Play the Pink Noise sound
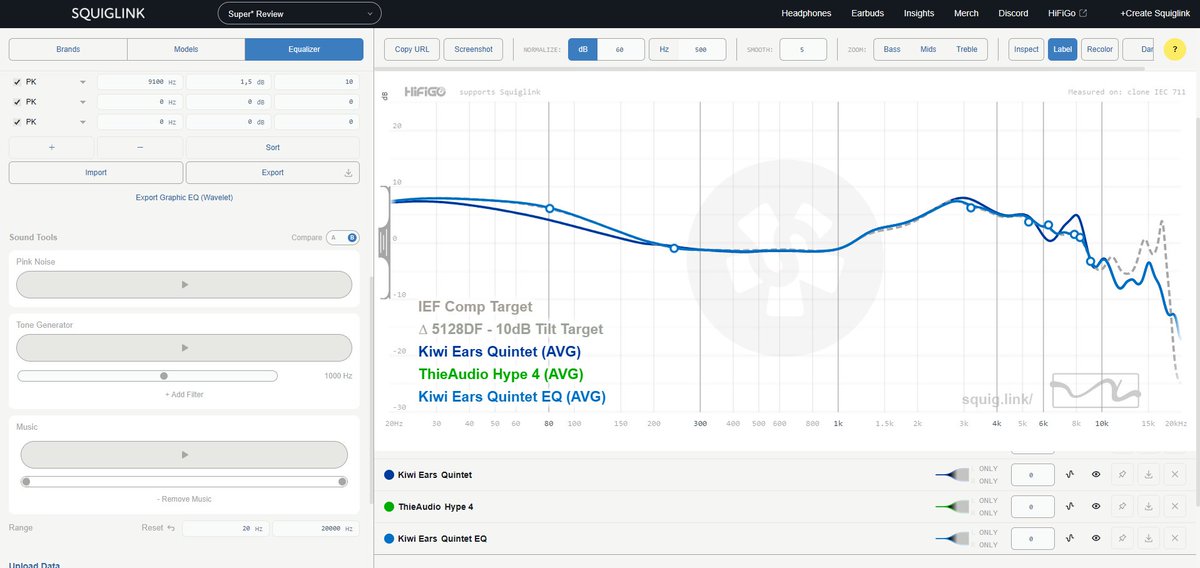Viewport: 1200px width, 568px height. 184,284
